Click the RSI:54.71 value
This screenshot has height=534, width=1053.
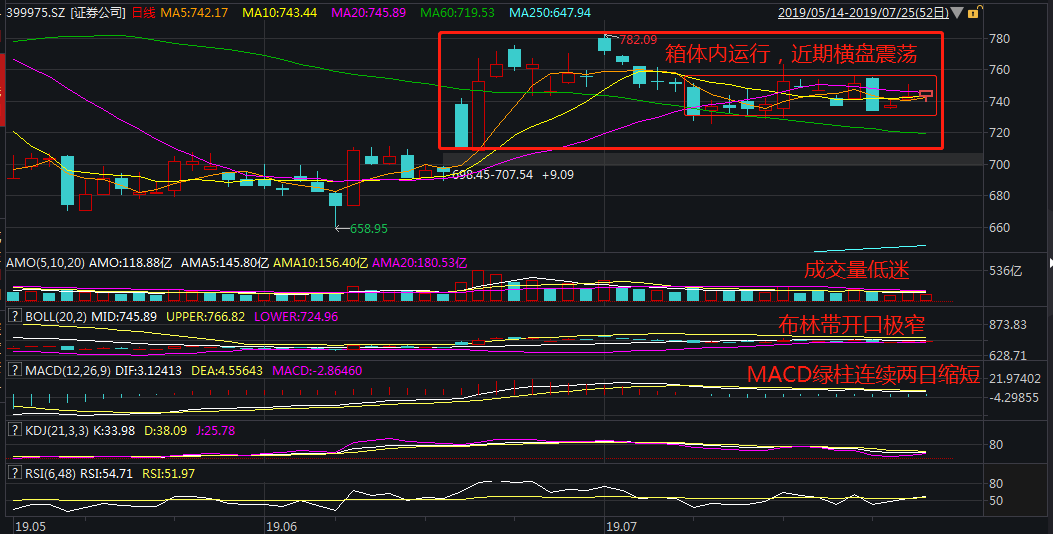106,474
